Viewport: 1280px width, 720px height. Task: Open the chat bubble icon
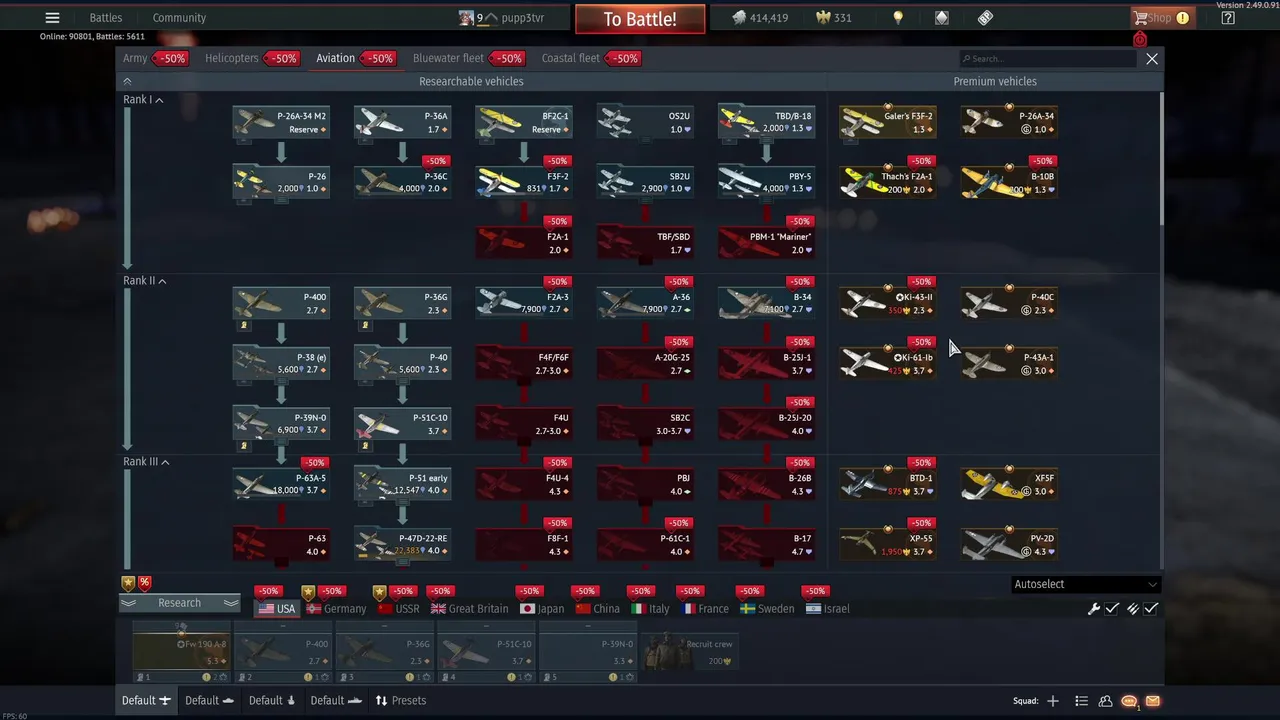1129,701
